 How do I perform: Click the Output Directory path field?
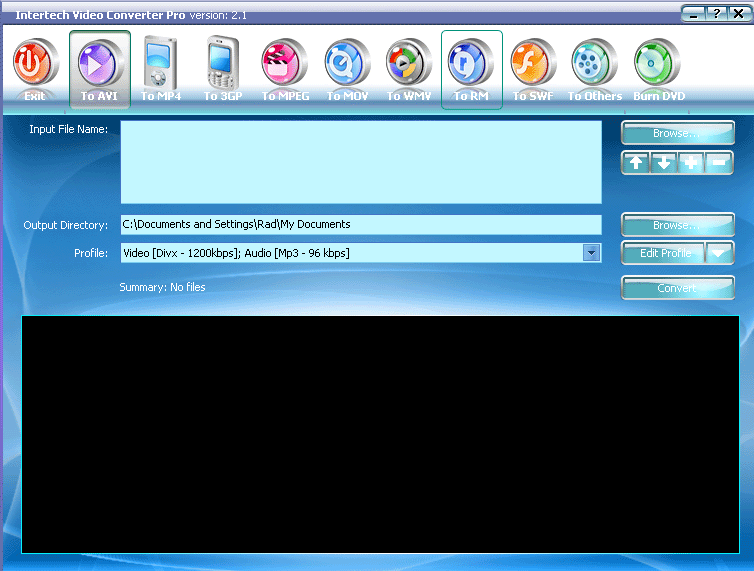coord(361,225)
